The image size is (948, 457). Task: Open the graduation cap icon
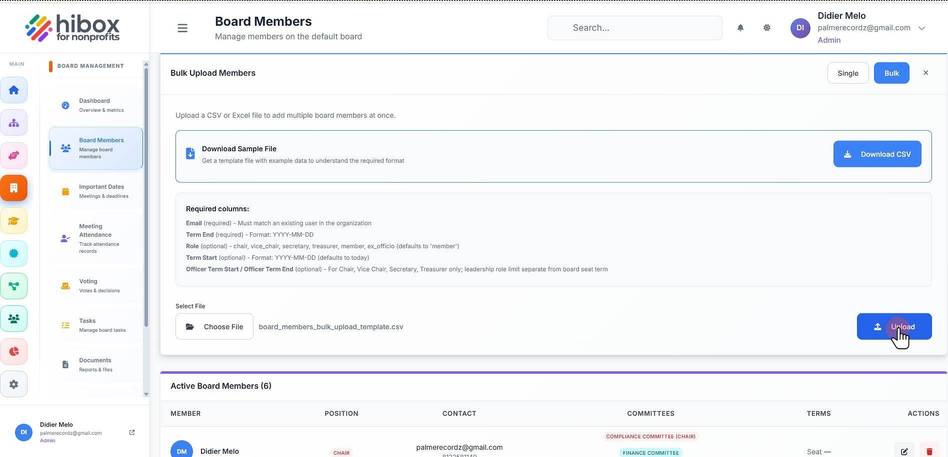pyautogui.click(x=14, y=221)
